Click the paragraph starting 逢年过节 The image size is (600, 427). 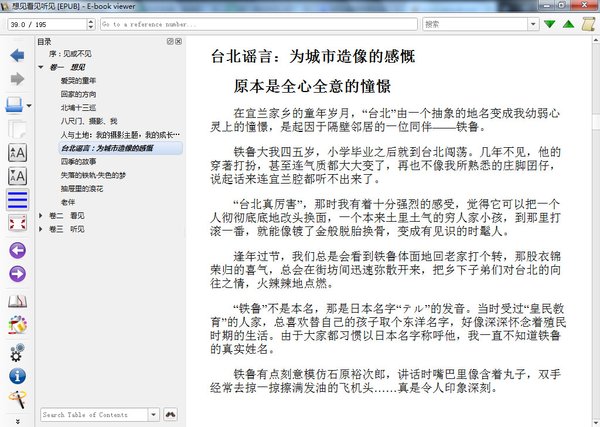coord(385,270)
